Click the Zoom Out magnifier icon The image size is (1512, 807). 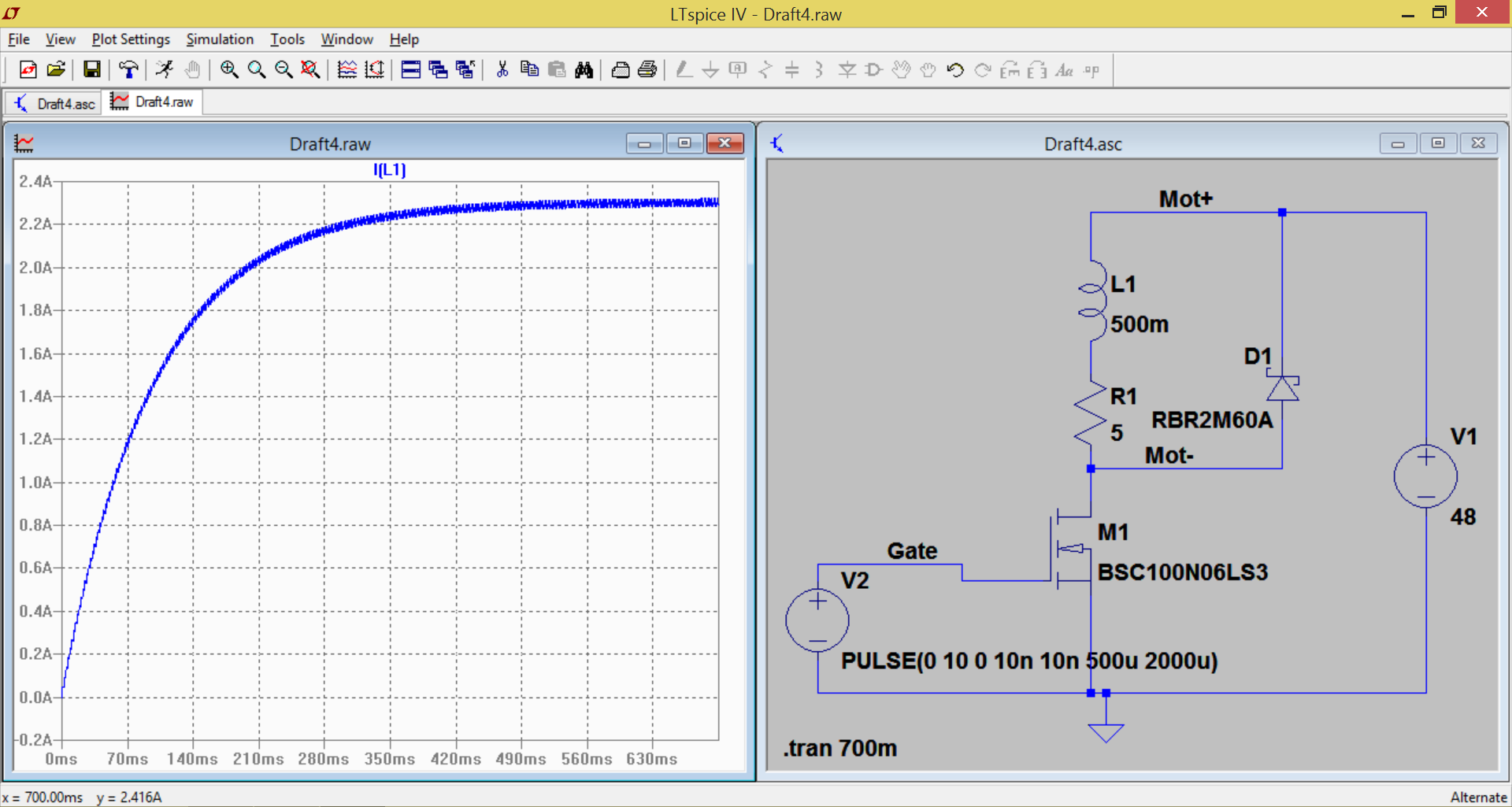click(x=283, y=70)
